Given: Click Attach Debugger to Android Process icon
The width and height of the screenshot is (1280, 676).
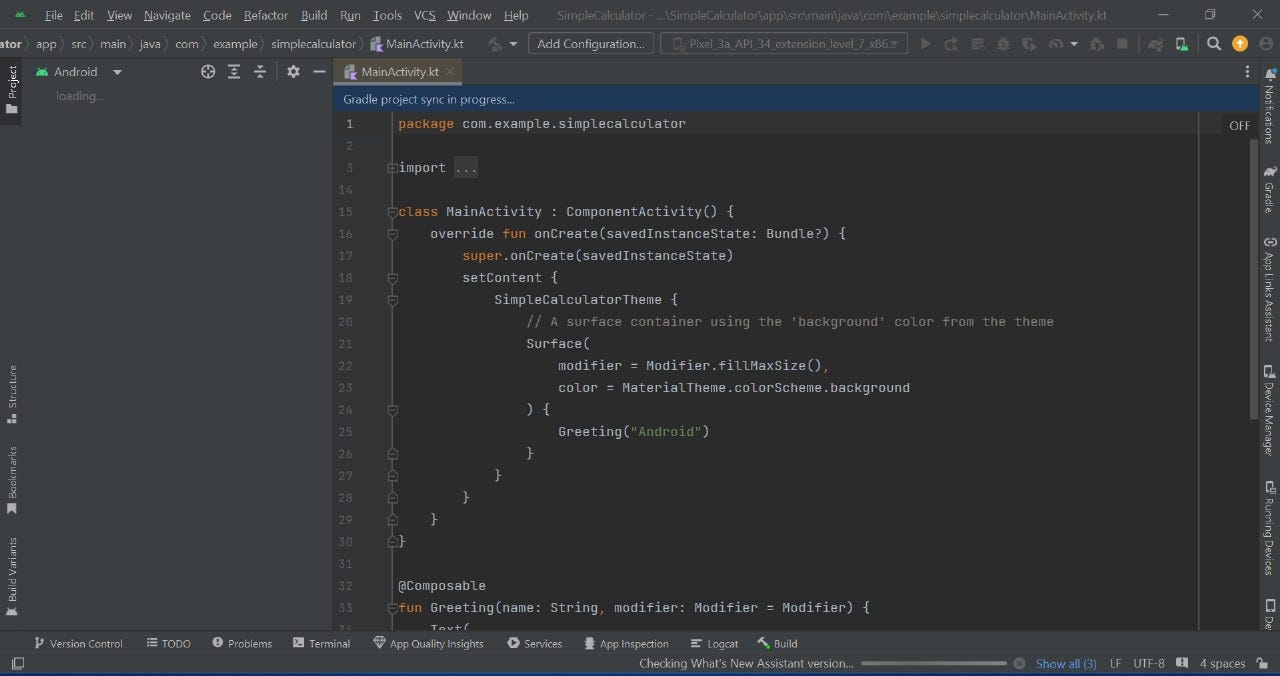Looking at the screenshot, I should point(1097,44).
